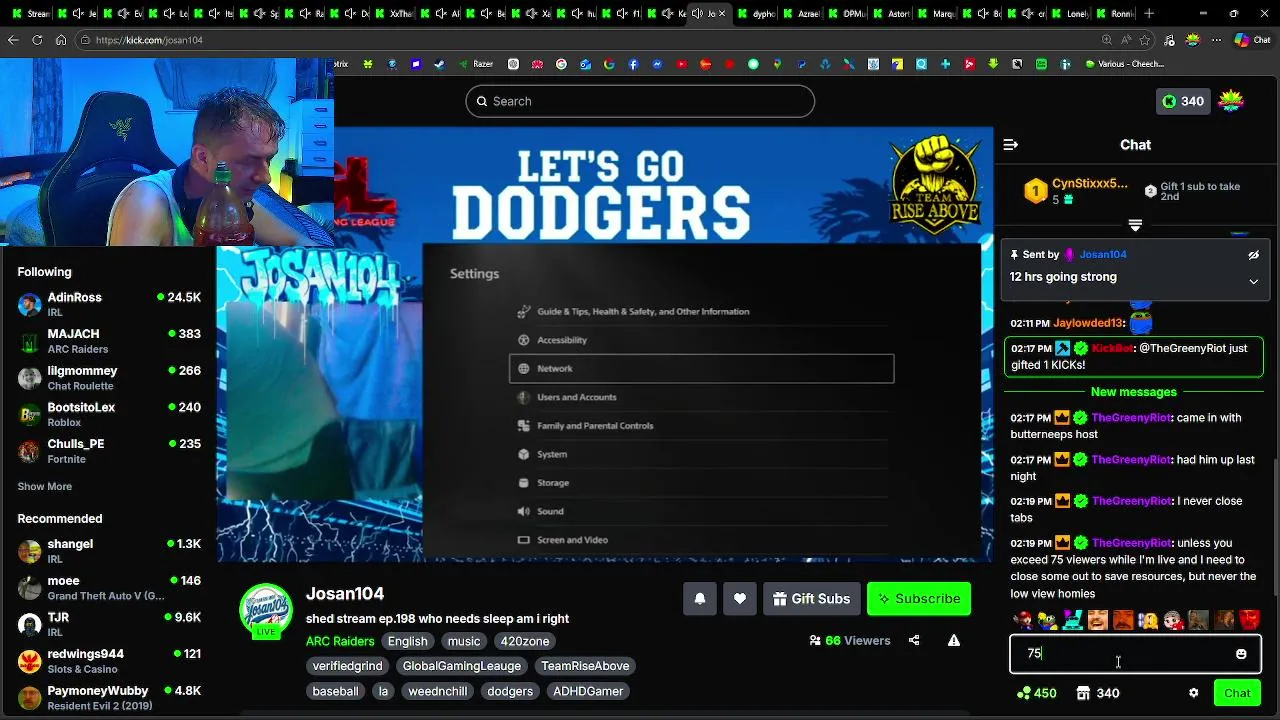Image resolution: width=1280 pixels, height=720 pixels.
Task: Open the YouTube bookmark icon
Action: tap(681, 64)
